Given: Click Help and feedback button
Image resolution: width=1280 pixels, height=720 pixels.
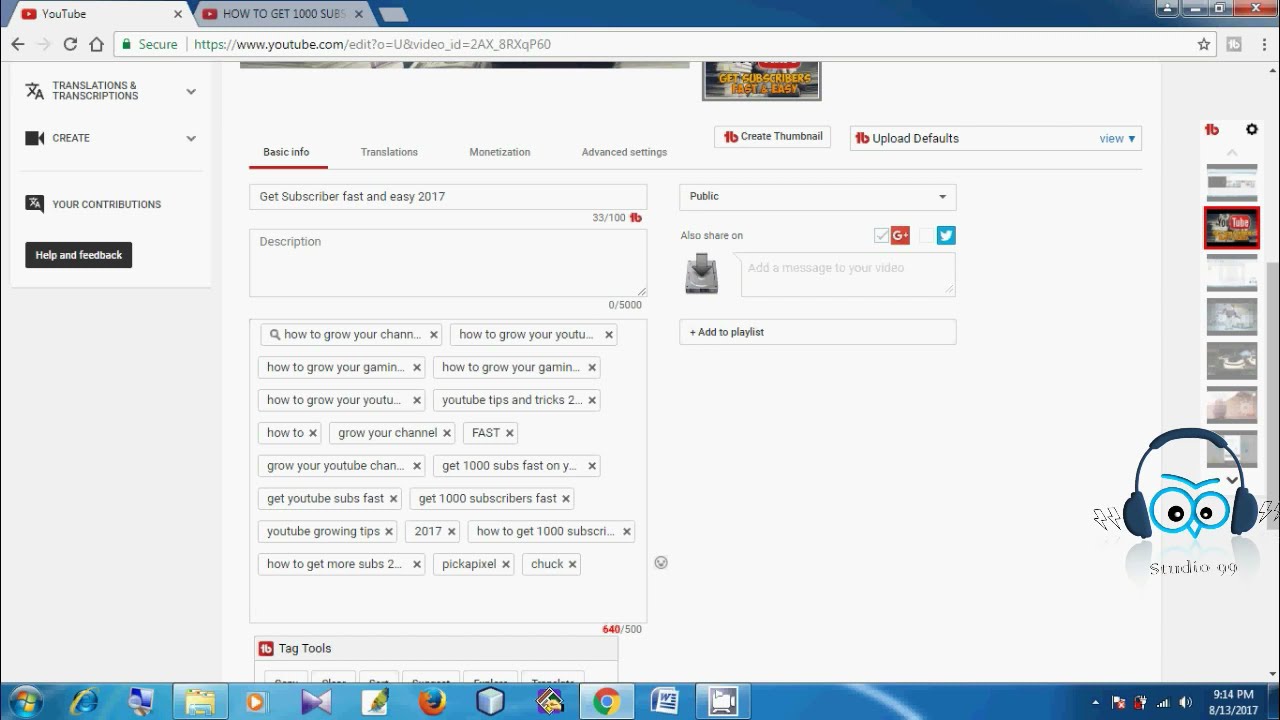Looking at the screenshot, I should 78,255.
